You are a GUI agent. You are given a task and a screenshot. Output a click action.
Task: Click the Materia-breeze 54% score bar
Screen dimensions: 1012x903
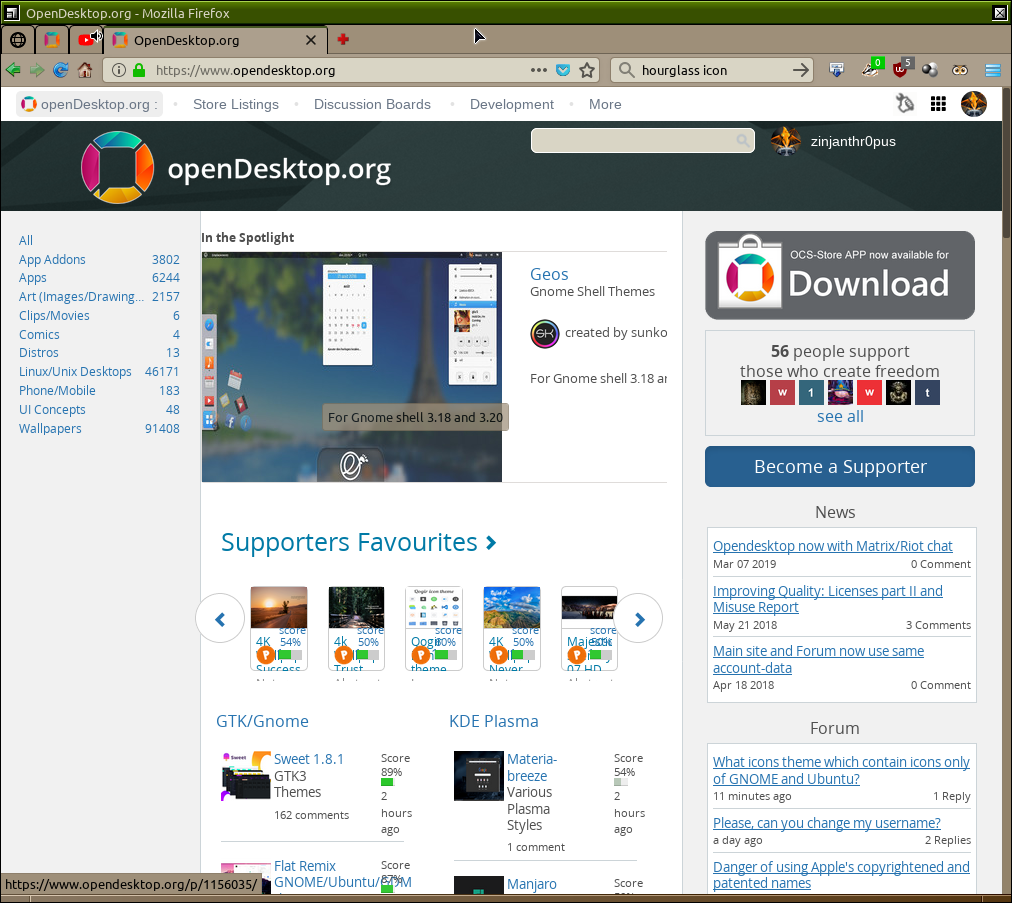coord(621,782)
